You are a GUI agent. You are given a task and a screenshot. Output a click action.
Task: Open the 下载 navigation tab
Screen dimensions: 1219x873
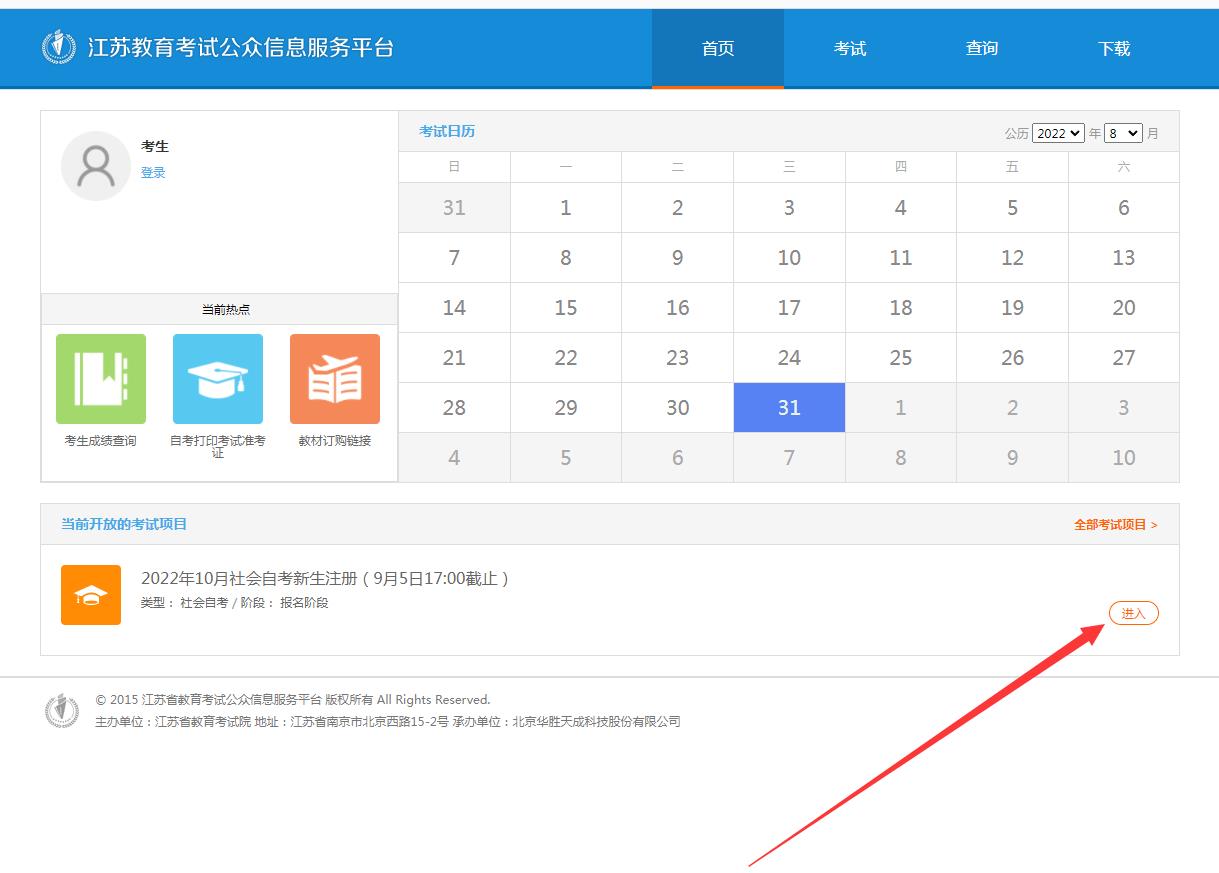coord(1114,48)
